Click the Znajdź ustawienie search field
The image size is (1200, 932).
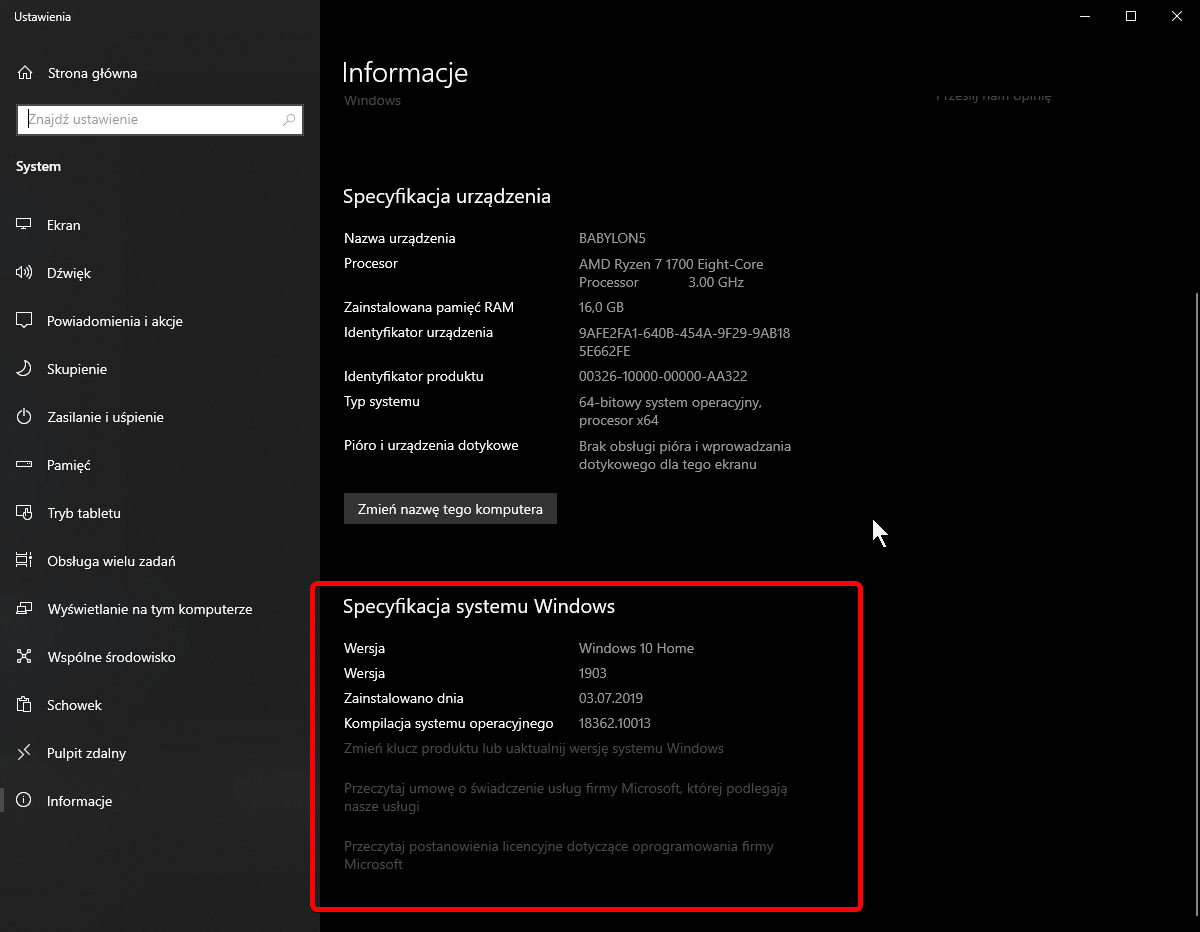pyautogui.click(x=150, y=120)
